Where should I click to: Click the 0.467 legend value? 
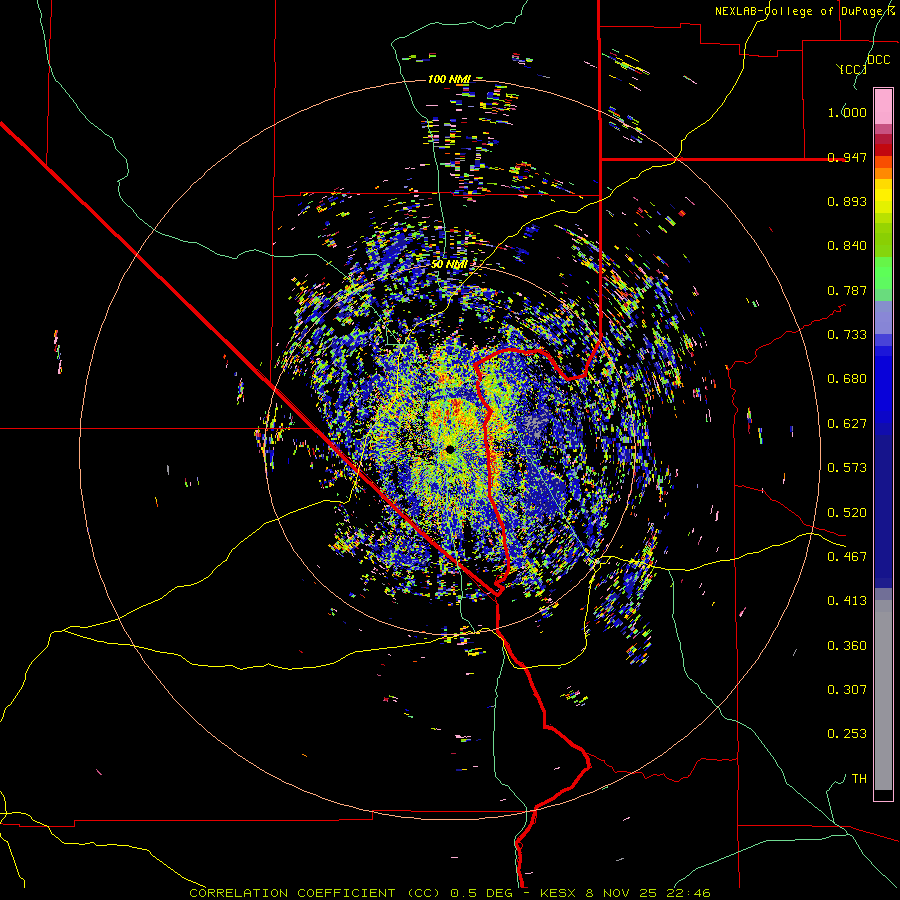coord(847,557)
